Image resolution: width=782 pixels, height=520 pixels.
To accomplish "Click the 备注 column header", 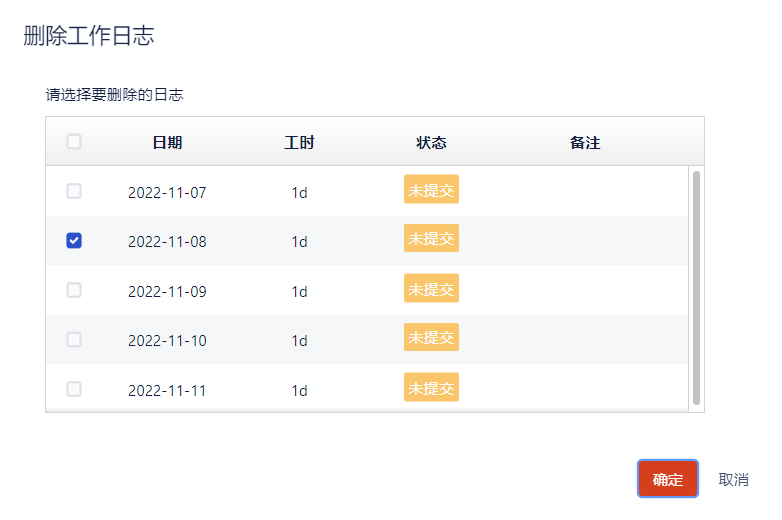I will click(585, 142).
